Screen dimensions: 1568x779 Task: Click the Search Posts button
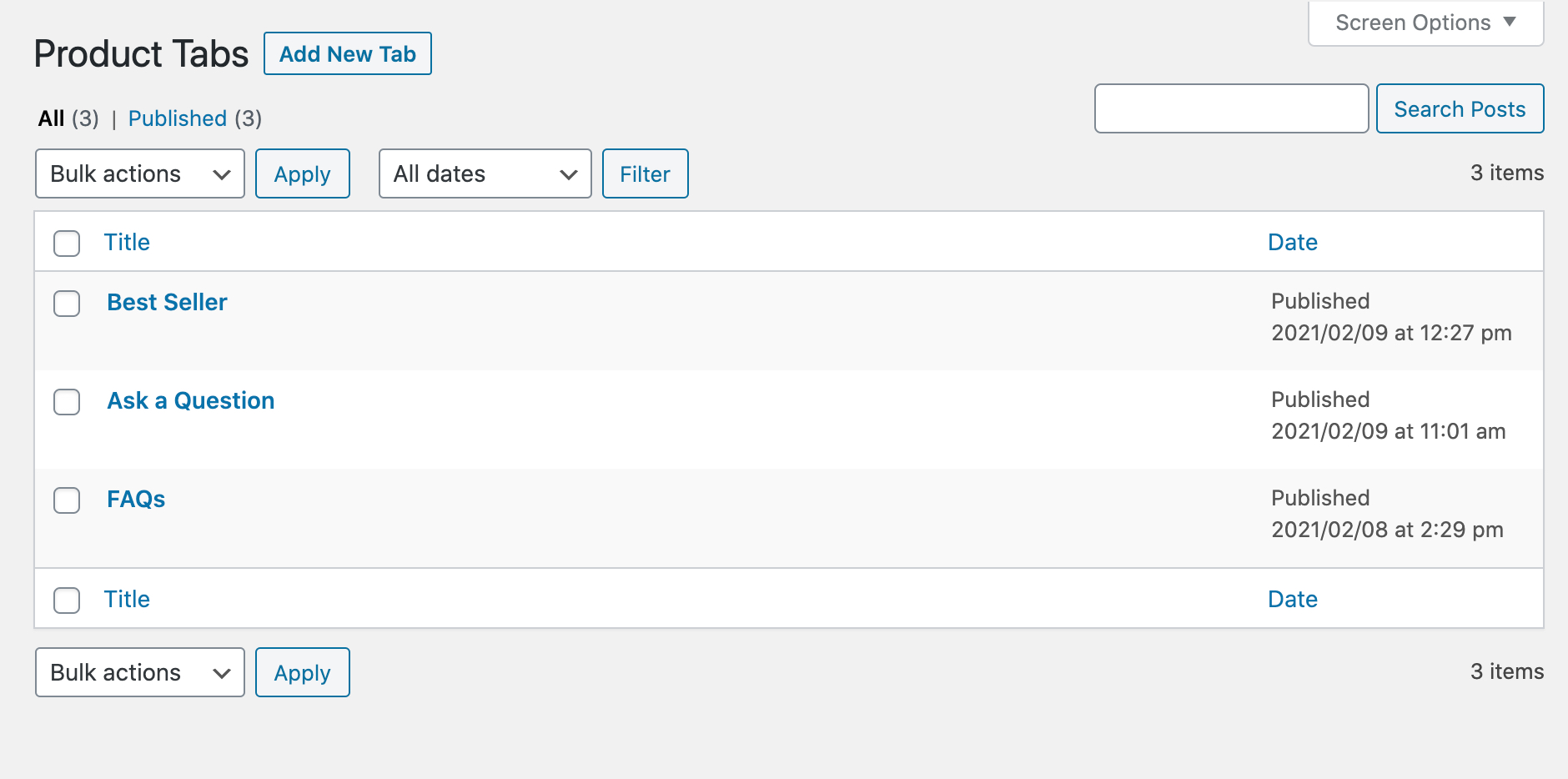(x=1460, y=108)
